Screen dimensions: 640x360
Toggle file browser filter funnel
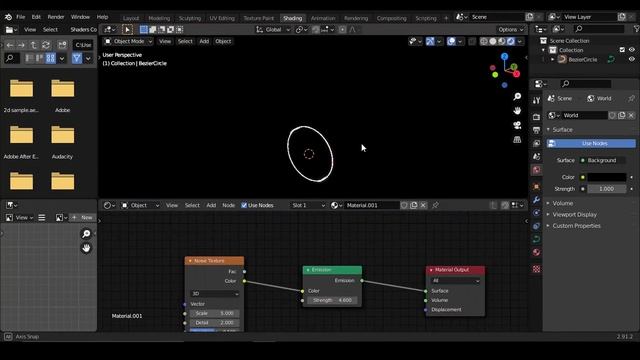click(x=77, y=58)
